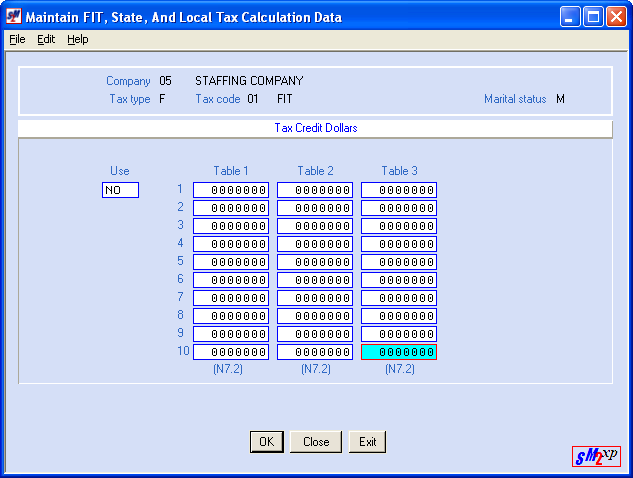Select Table 2 row 1 field
Viewport: 633px width, 478px height.
click(315, 190)
